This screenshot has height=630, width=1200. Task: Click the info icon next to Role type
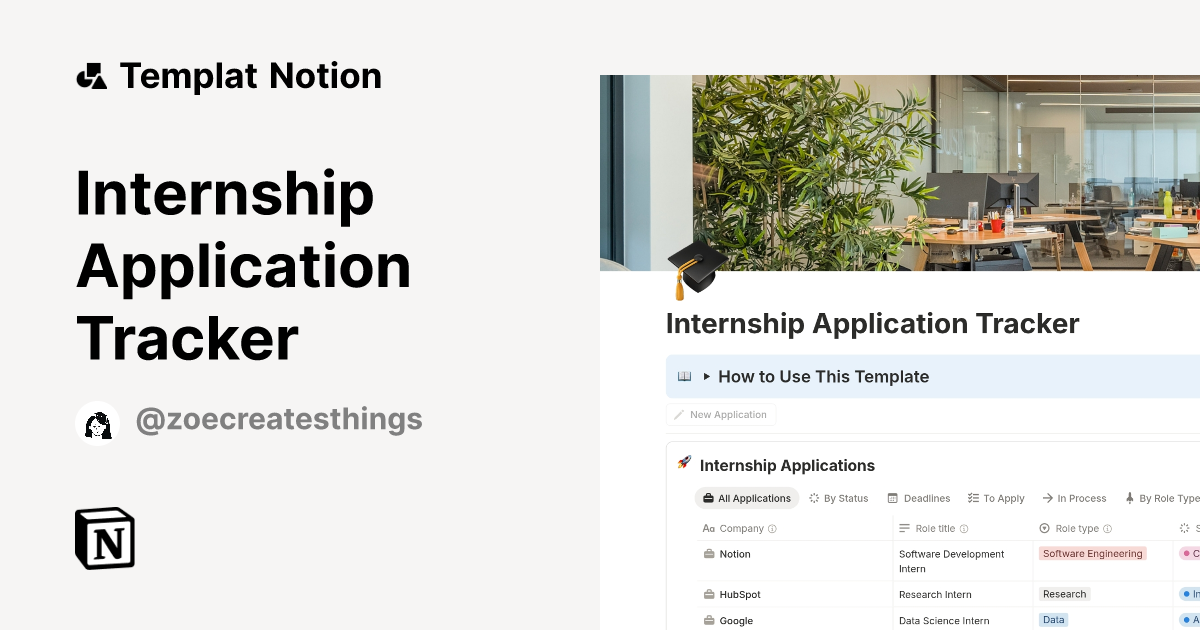(x=1107, y=528)
